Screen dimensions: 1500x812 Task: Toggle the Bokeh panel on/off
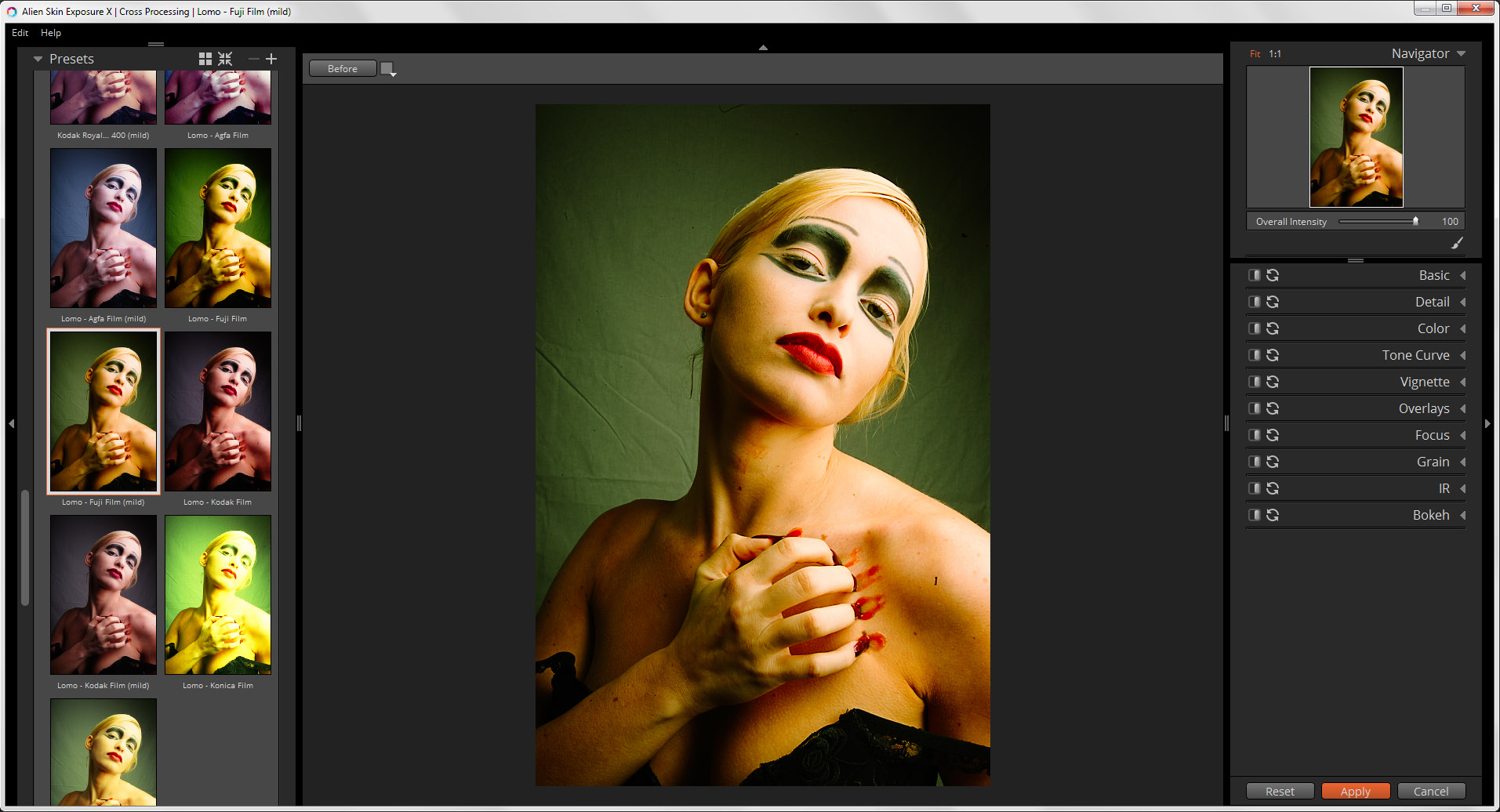point(1255,515)
